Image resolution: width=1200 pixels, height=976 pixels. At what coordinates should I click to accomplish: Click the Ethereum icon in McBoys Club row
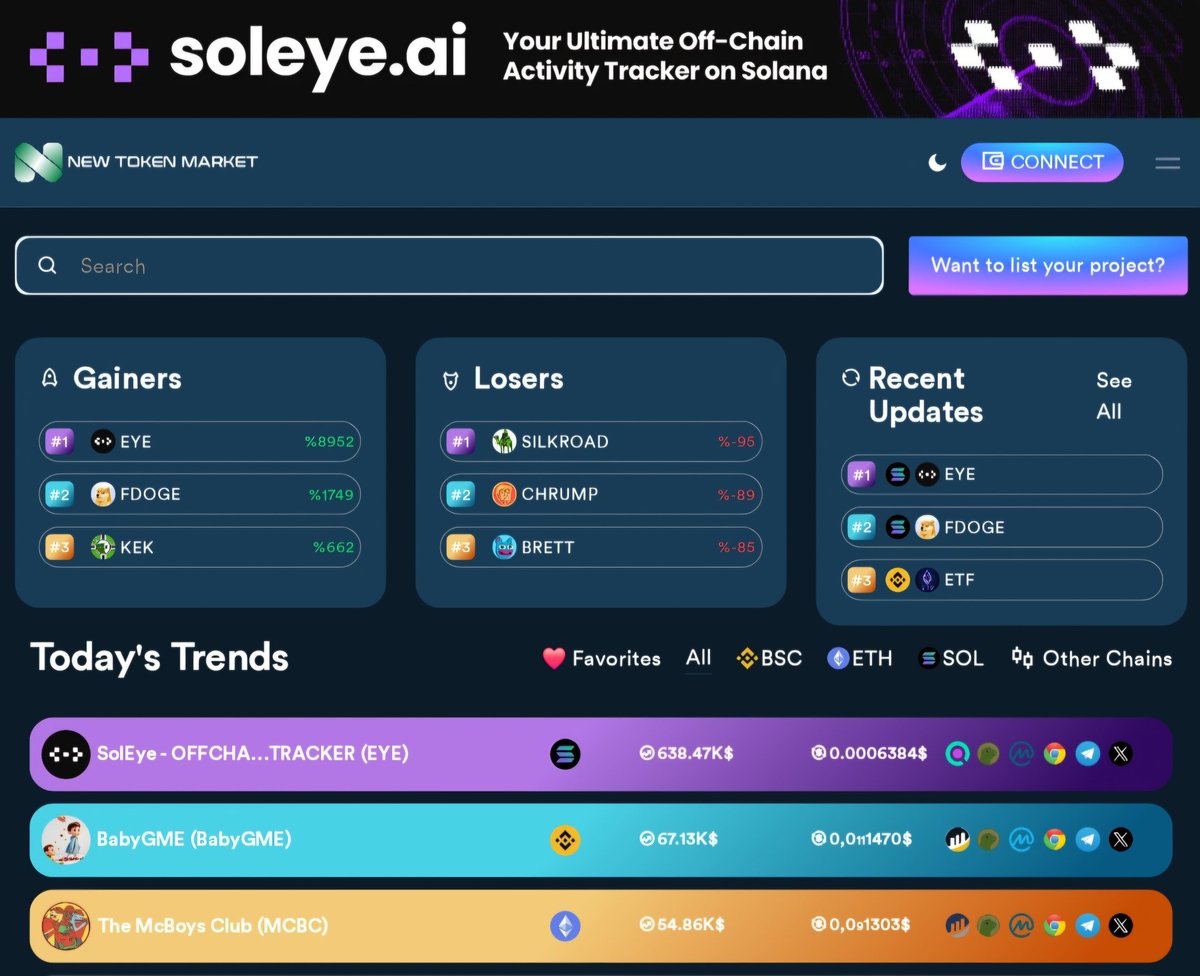(x=565, y=926)
